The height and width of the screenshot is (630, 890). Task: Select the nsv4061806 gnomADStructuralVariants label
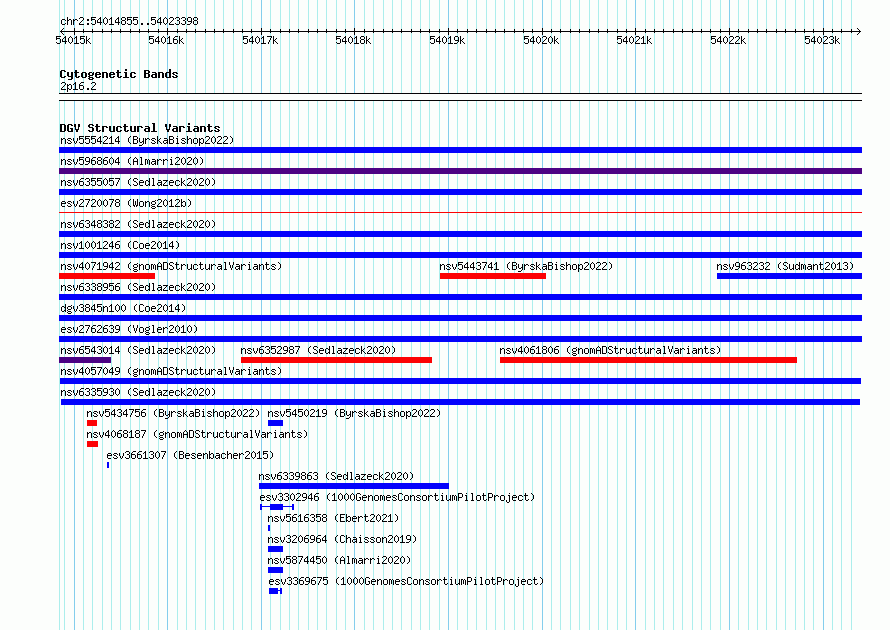610,350
